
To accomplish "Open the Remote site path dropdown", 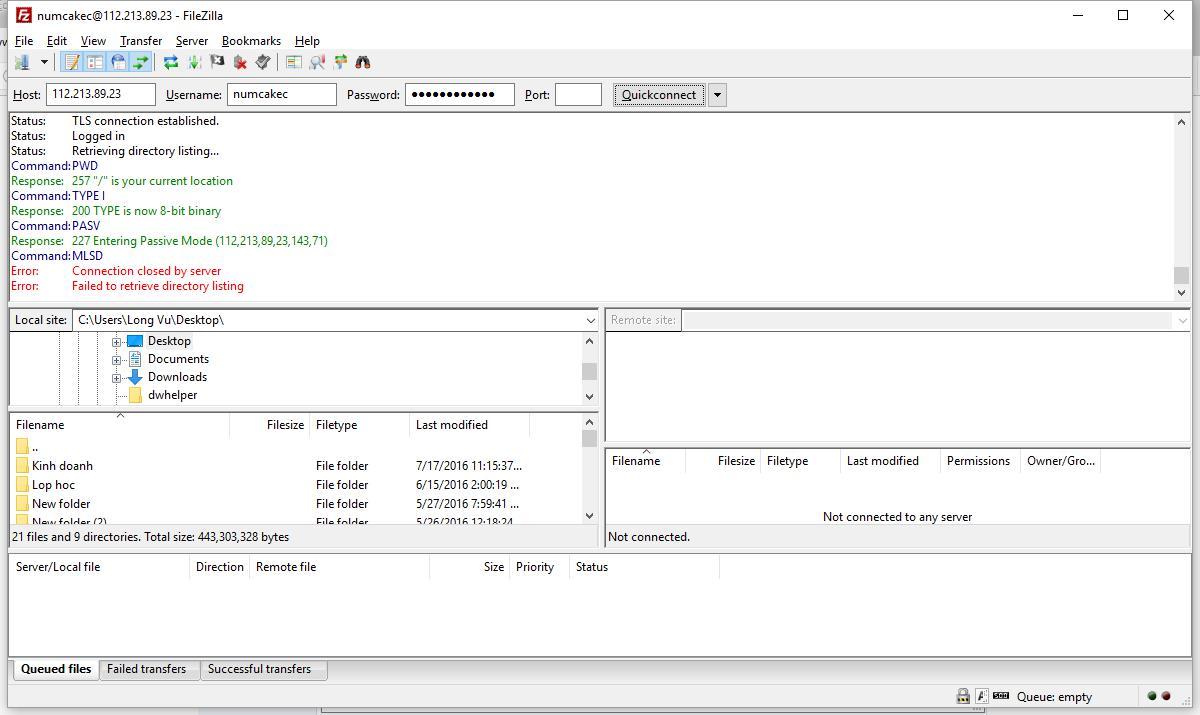I will point(1182,320).
